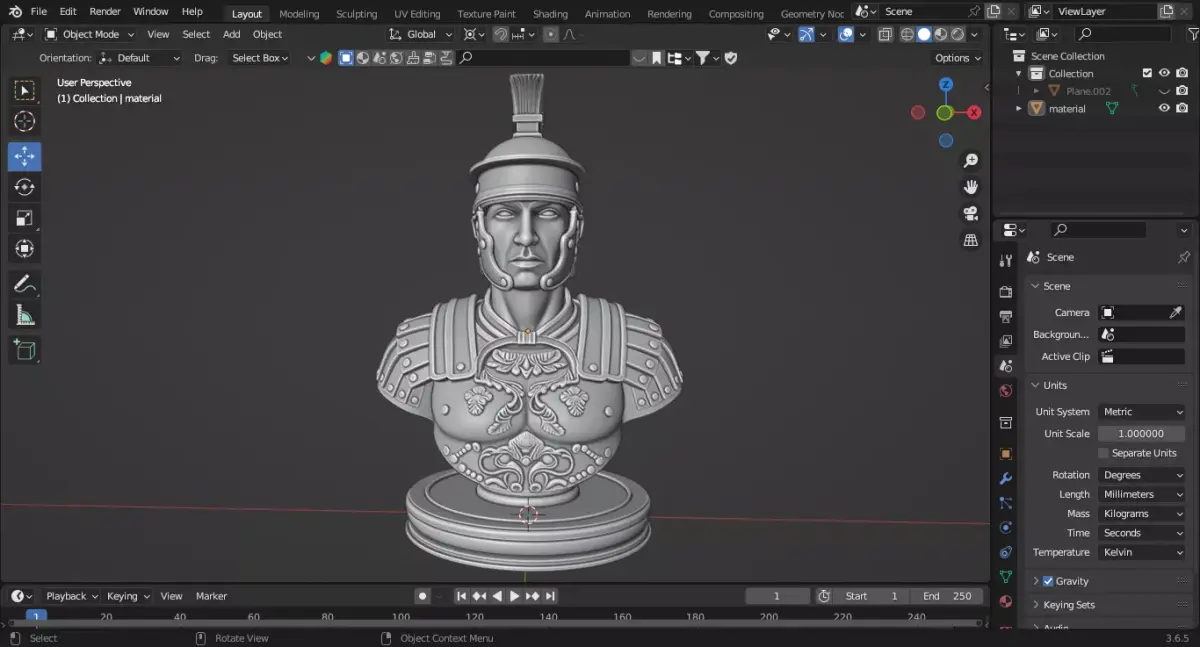Open the Drag Select Box dropdown
The image size is (1200, 647).
pos(258,58)
